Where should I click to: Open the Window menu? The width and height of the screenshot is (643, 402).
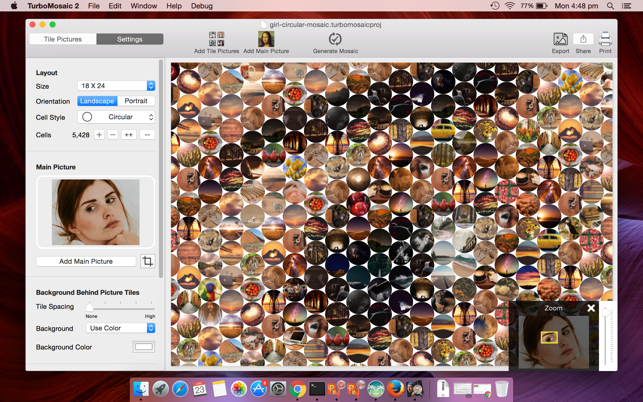coord(144,6)
